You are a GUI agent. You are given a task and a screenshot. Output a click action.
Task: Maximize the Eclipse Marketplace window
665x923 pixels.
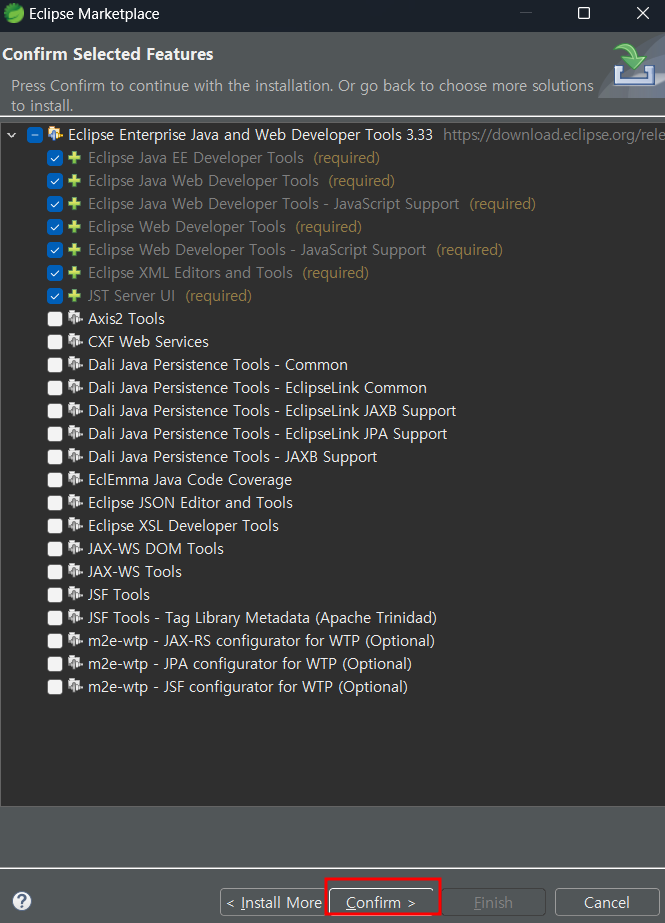coord(584,13)
